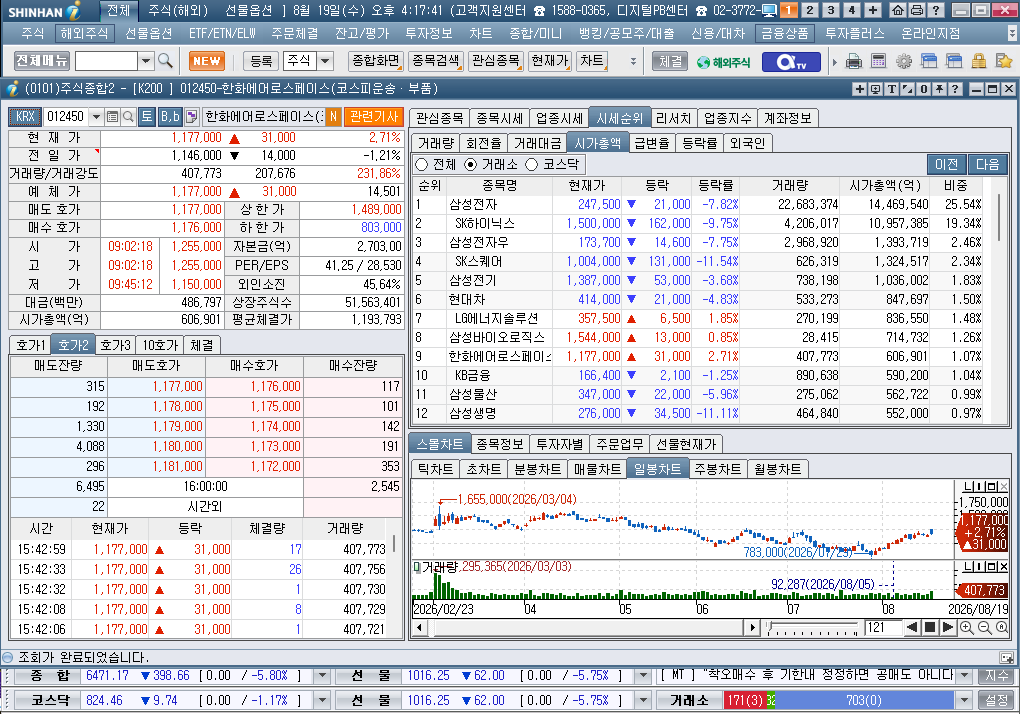1020x714 pixels.
Task: Click the T font-size icon in the window title
Action: pyautogui.click(x=891, y=89)
